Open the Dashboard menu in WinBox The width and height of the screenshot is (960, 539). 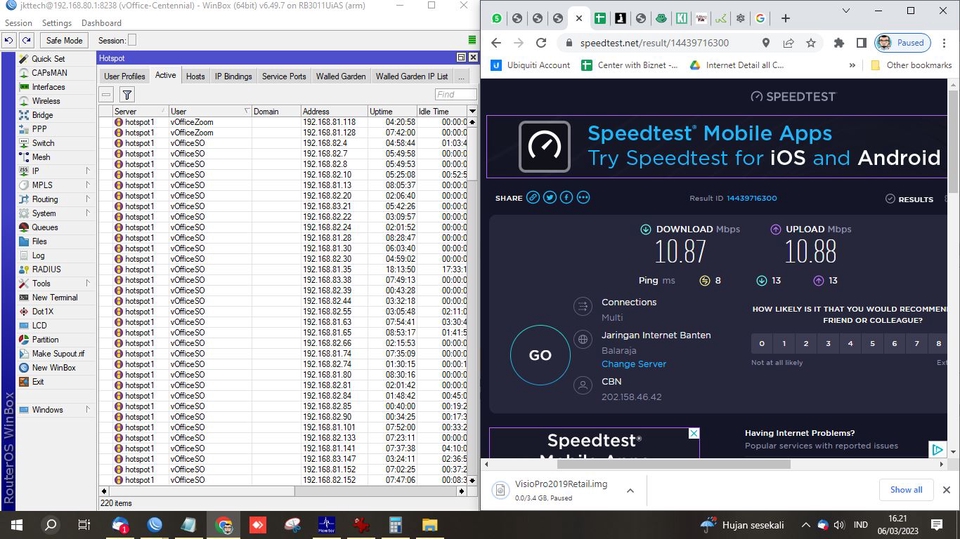(x=101, y=23)
